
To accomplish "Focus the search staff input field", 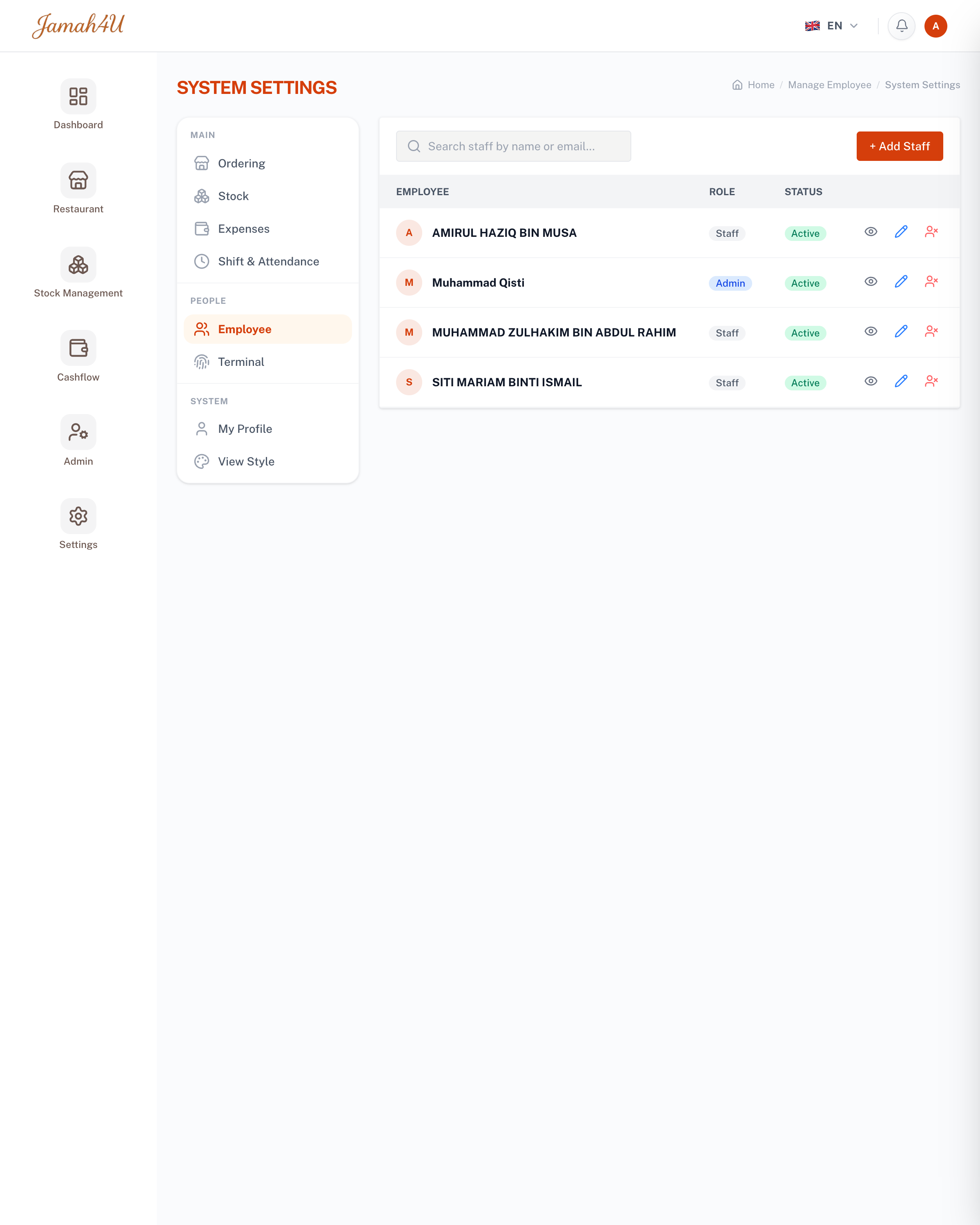I will [x=513, y=146].
